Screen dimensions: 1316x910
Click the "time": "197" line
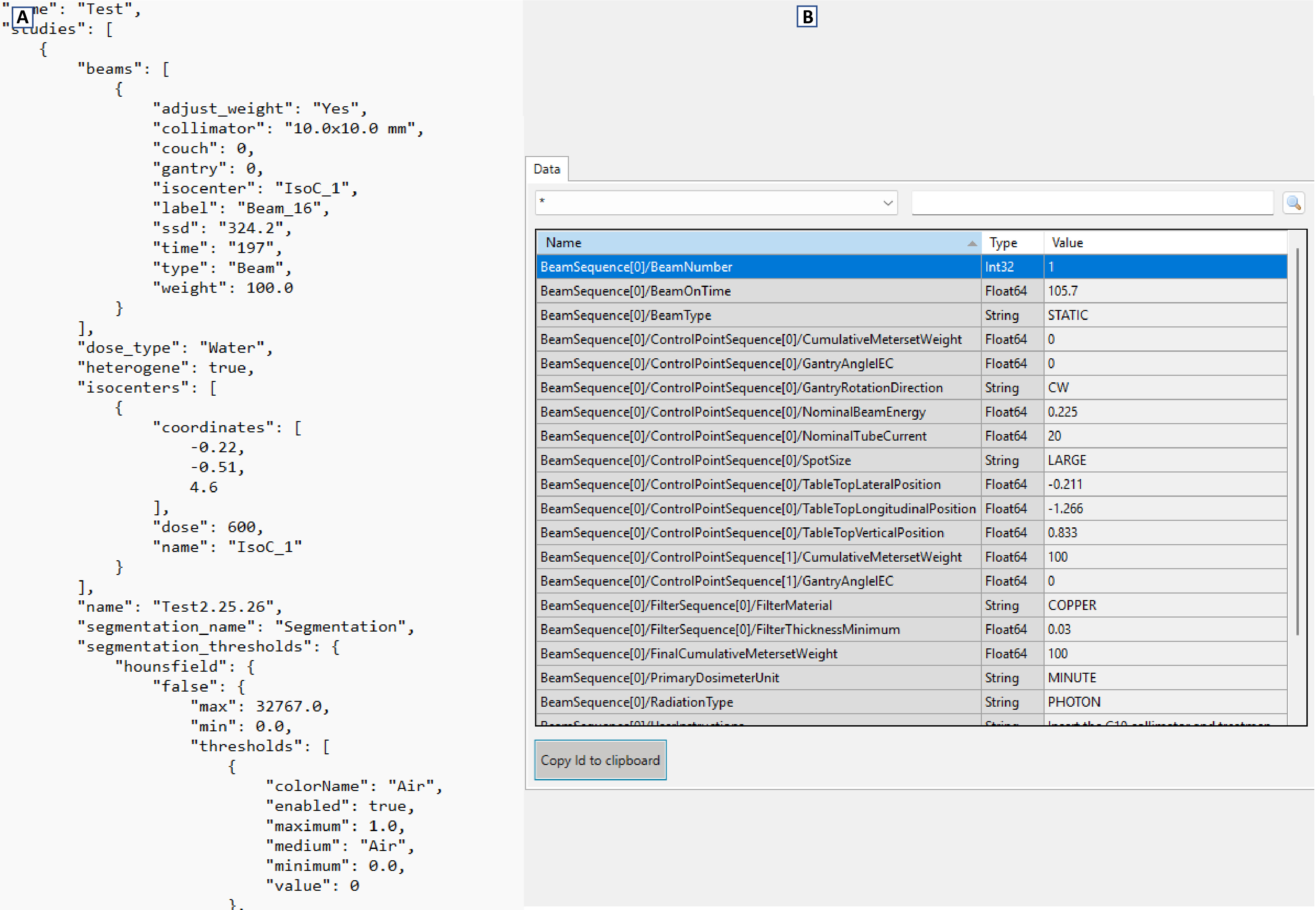click(x=218, y=248)
